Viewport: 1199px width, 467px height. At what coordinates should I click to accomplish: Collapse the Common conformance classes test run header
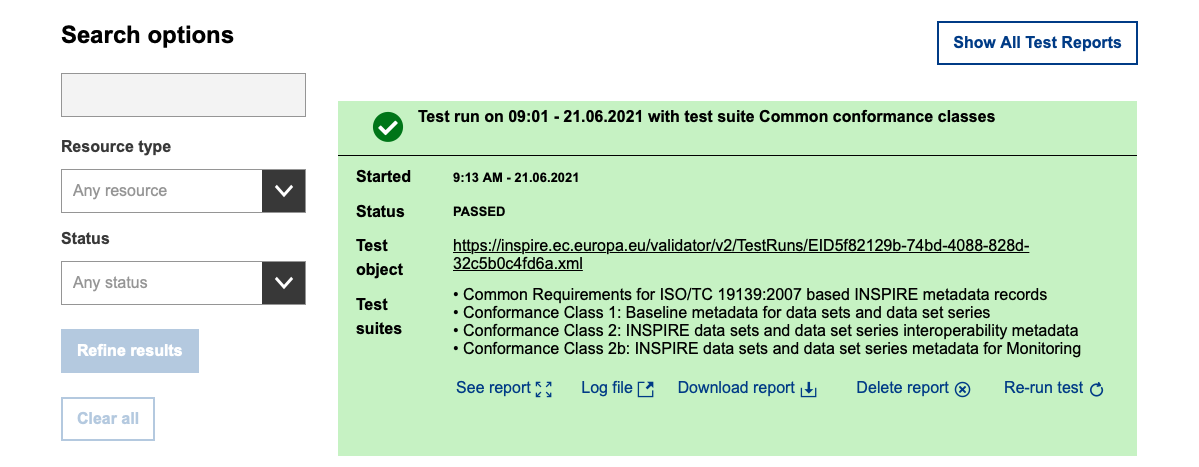point(706,117)
